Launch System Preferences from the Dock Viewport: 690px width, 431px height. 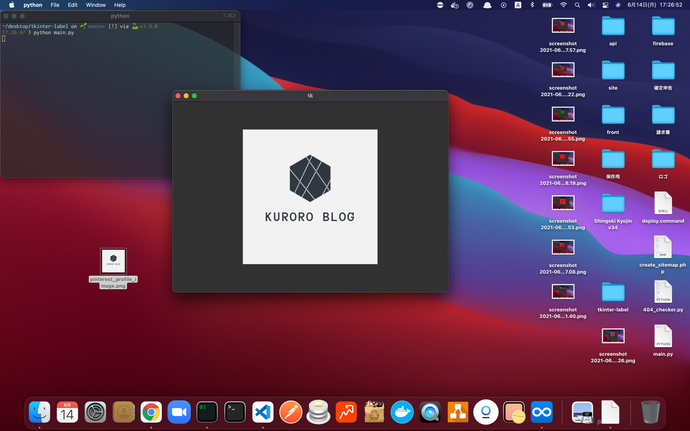[x=95, y=413]
